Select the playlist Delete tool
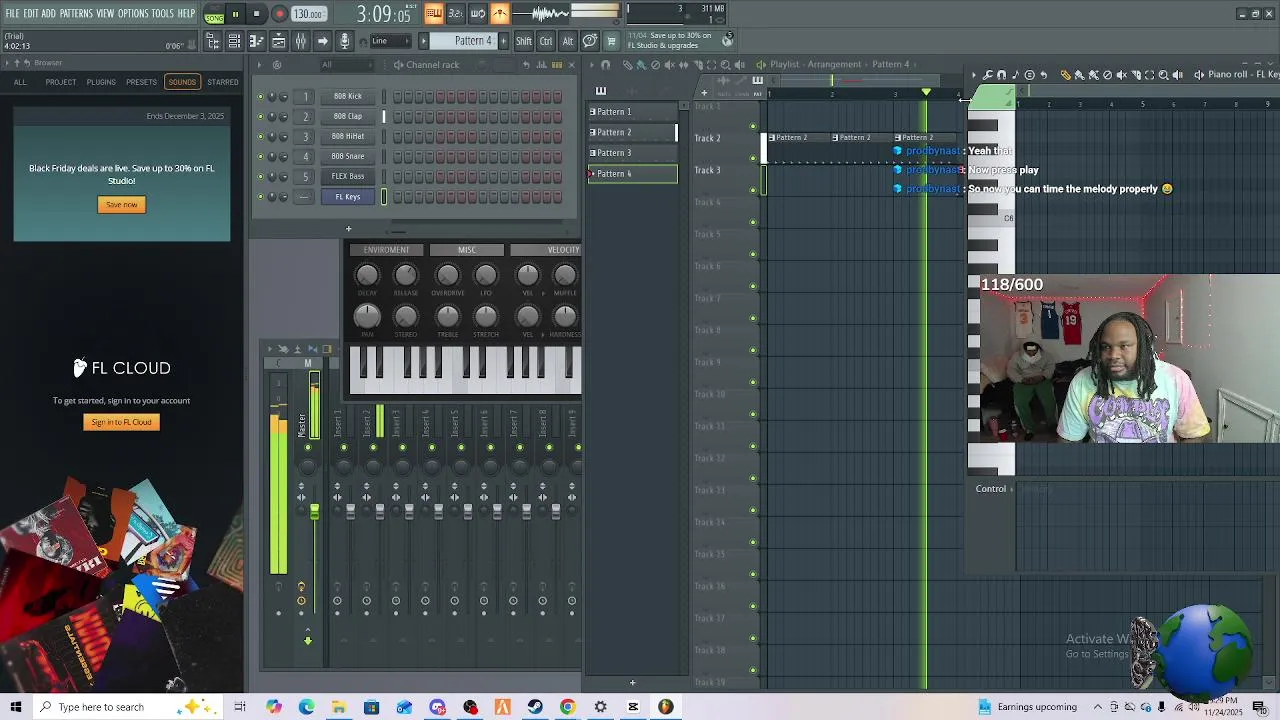1280x720 pixels. (655, 65)
